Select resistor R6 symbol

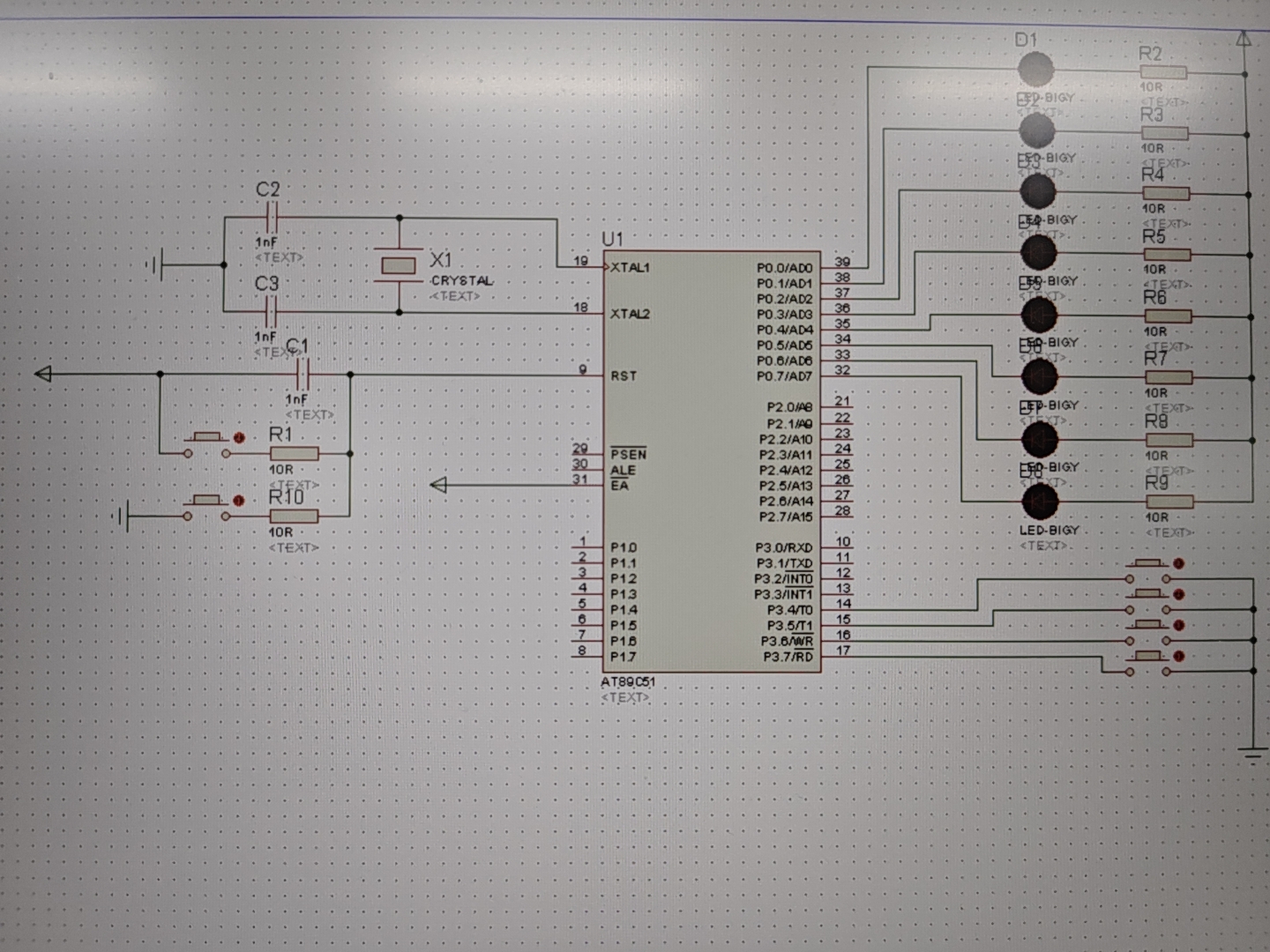point(1168,316)
